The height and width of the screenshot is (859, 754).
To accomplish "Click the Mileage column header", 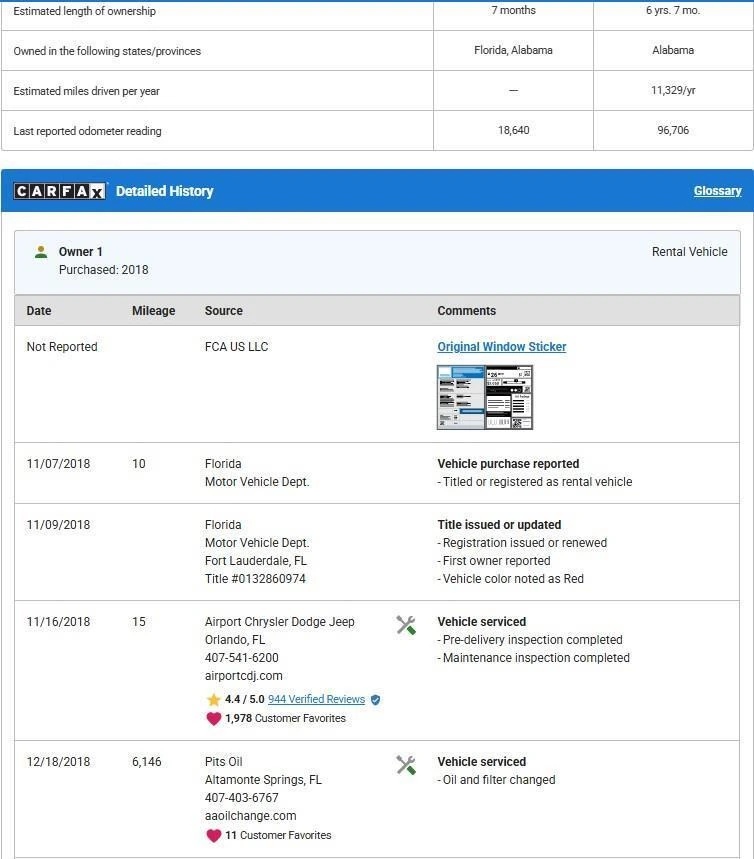I will 153,311.
